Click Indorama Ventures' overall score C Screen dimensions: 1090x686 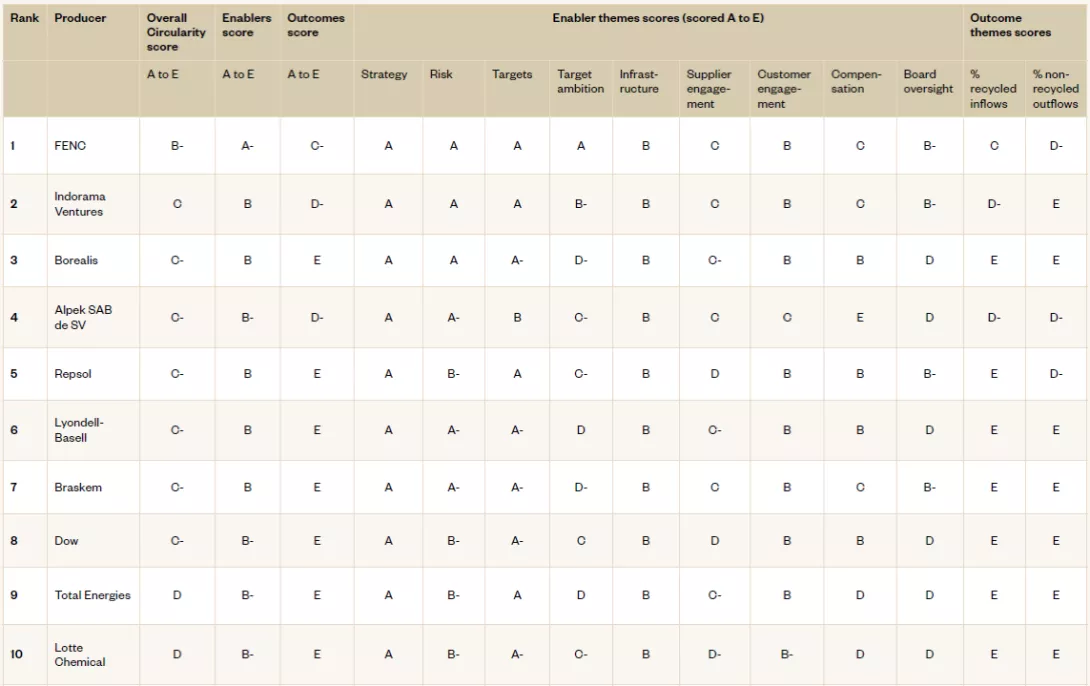tap(177, 204)
